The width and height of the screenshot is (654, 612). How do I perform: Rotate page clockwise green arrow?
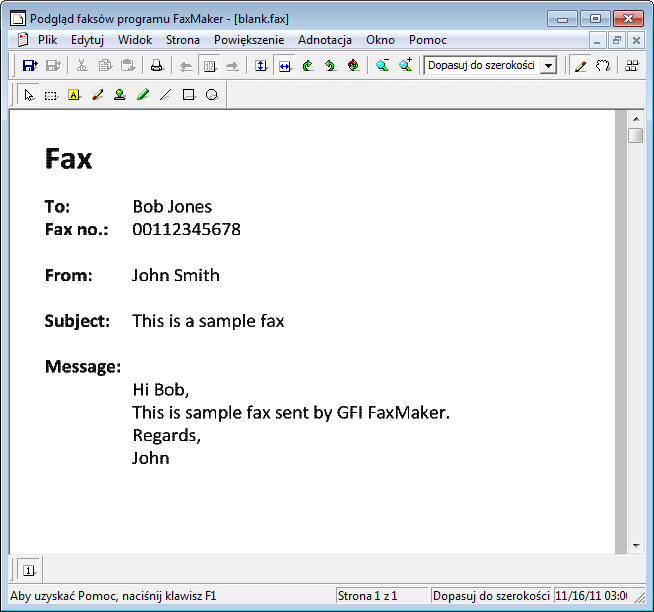(x=307, y=65)
